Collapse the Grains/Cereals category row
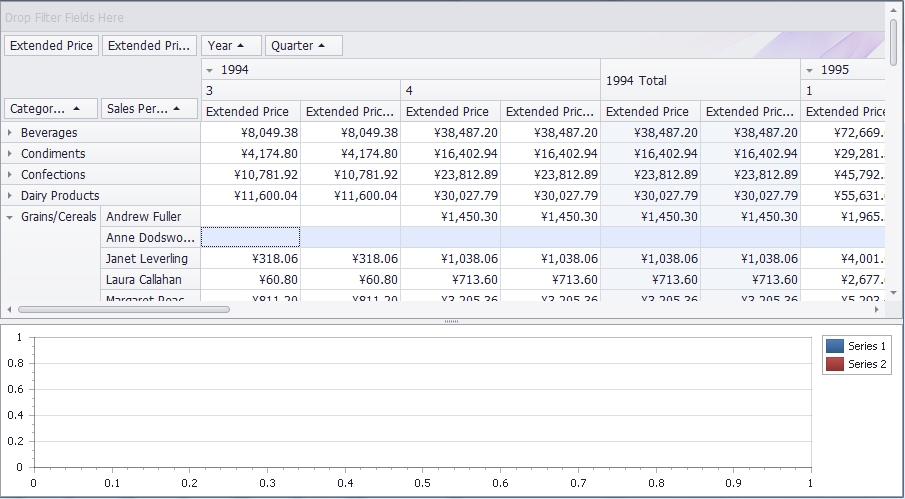The image size is (905, 499). click(x=9, y=217)
